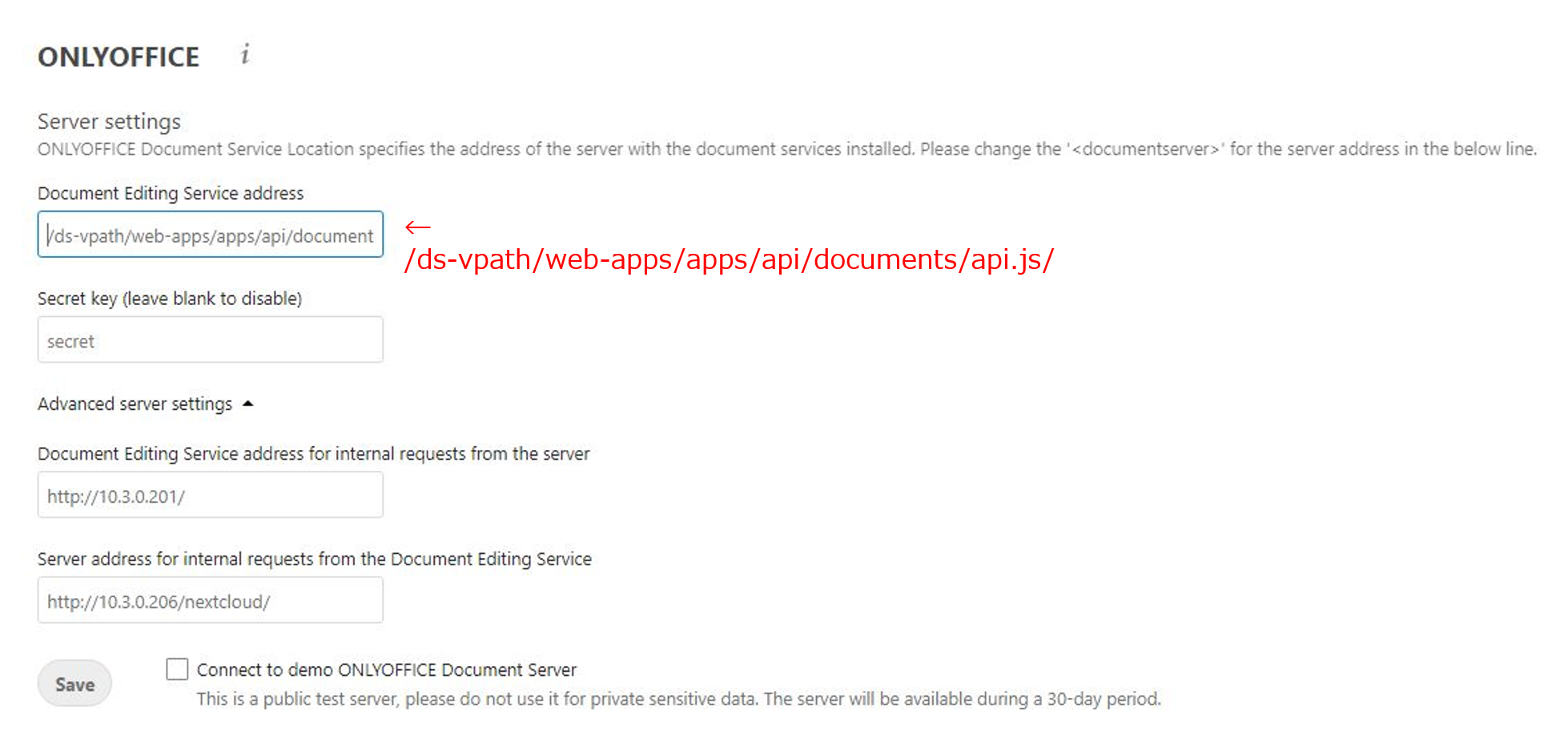Click the http://10.3.0.206/nextcloud/ address field

point(210,600)
